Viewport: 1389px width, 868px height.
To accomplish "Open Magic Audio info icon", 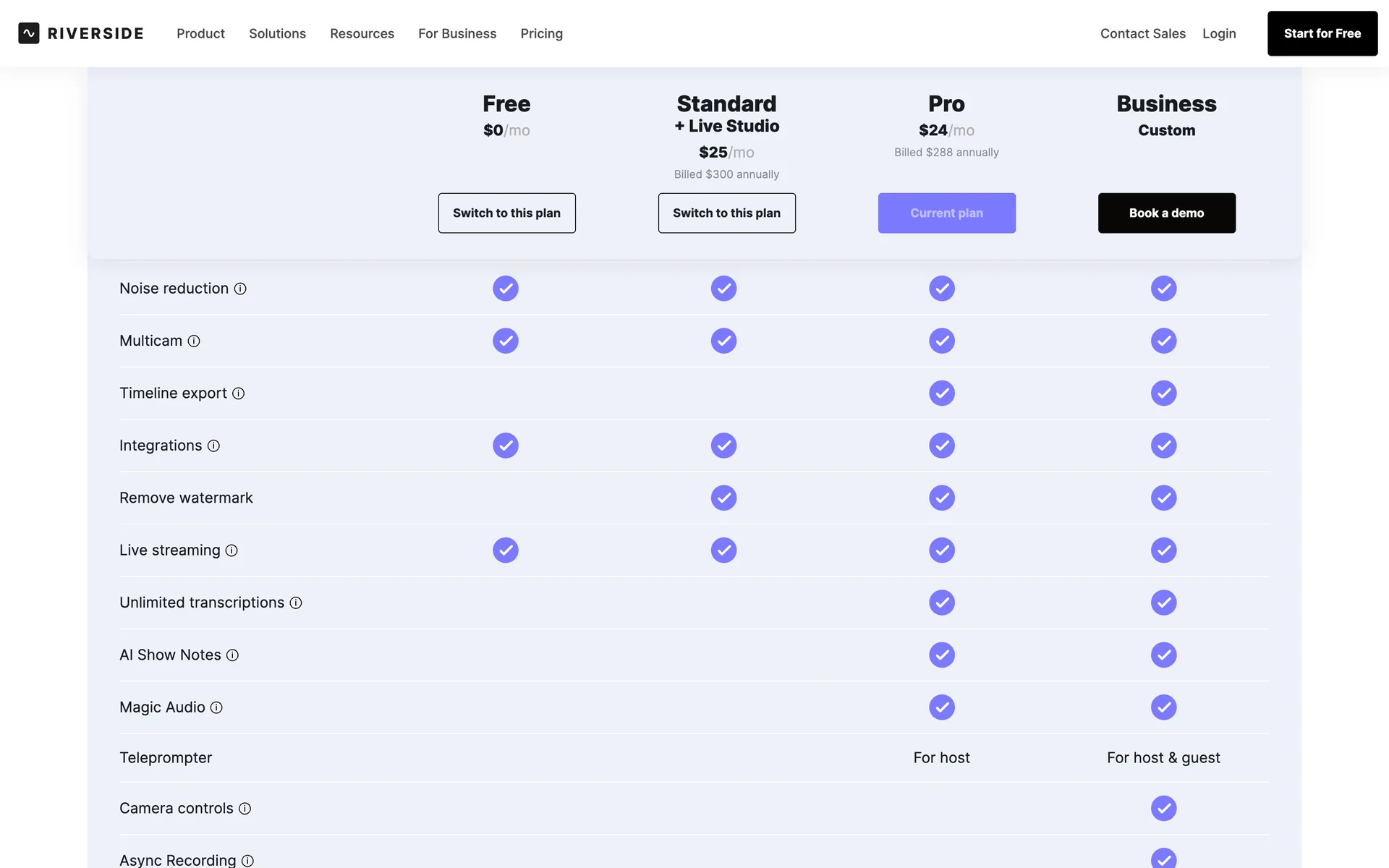I will [216, 707].
